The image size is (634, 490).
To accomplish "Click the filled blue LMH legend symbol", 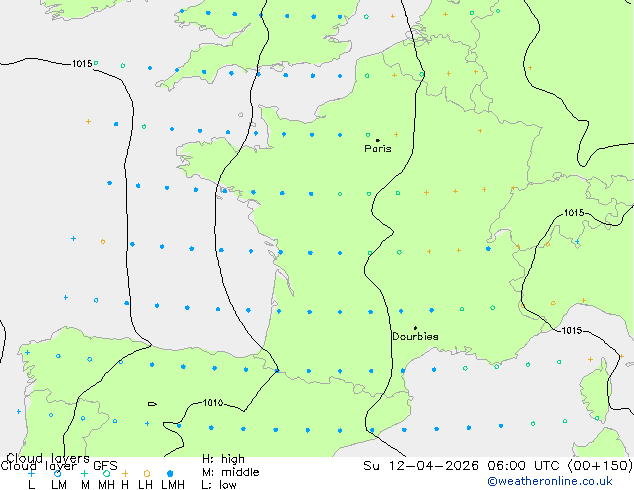I will 170,473.
